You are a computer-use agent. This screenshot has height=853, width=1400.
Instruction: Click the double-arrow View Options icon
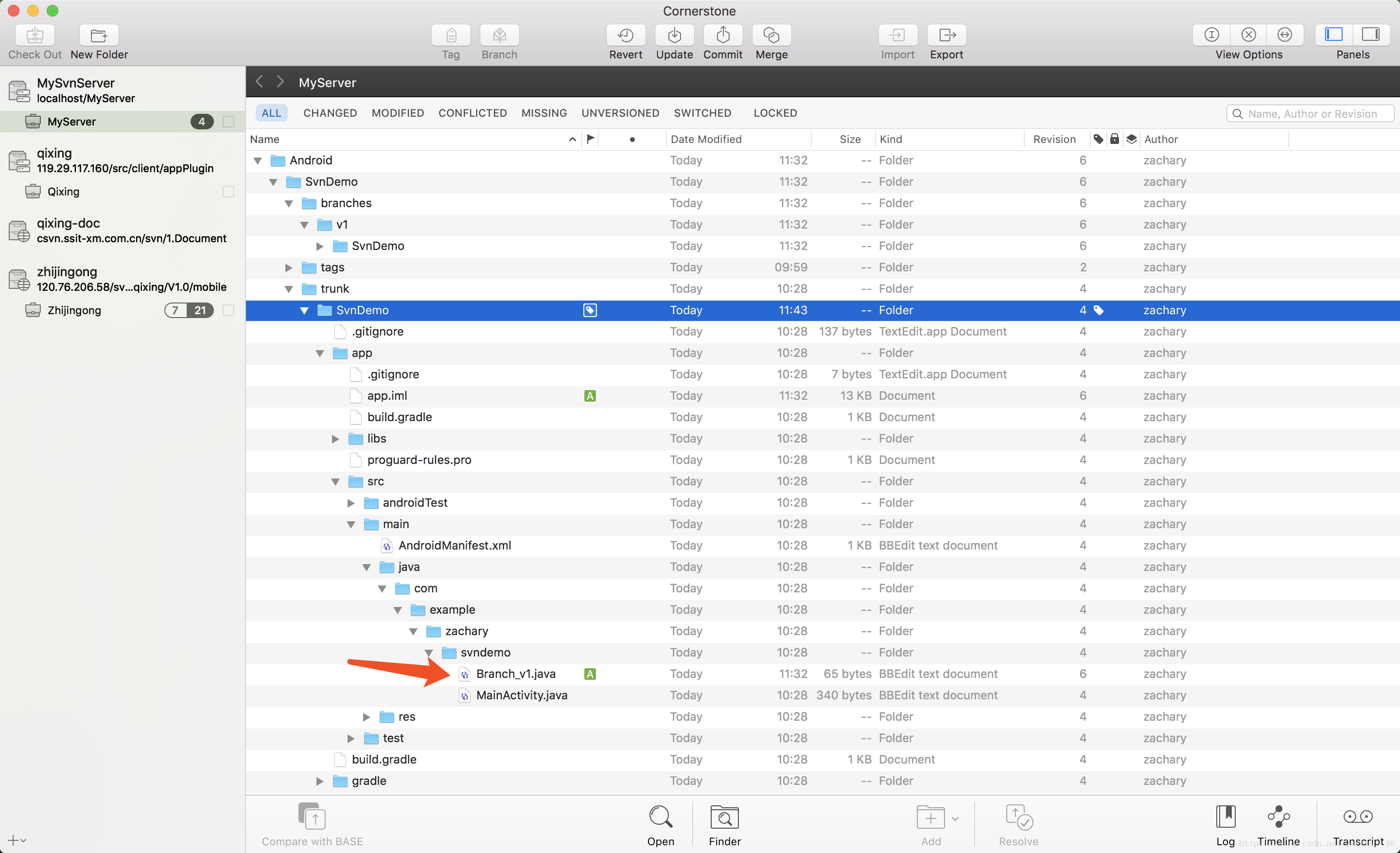pos(1285,35)
